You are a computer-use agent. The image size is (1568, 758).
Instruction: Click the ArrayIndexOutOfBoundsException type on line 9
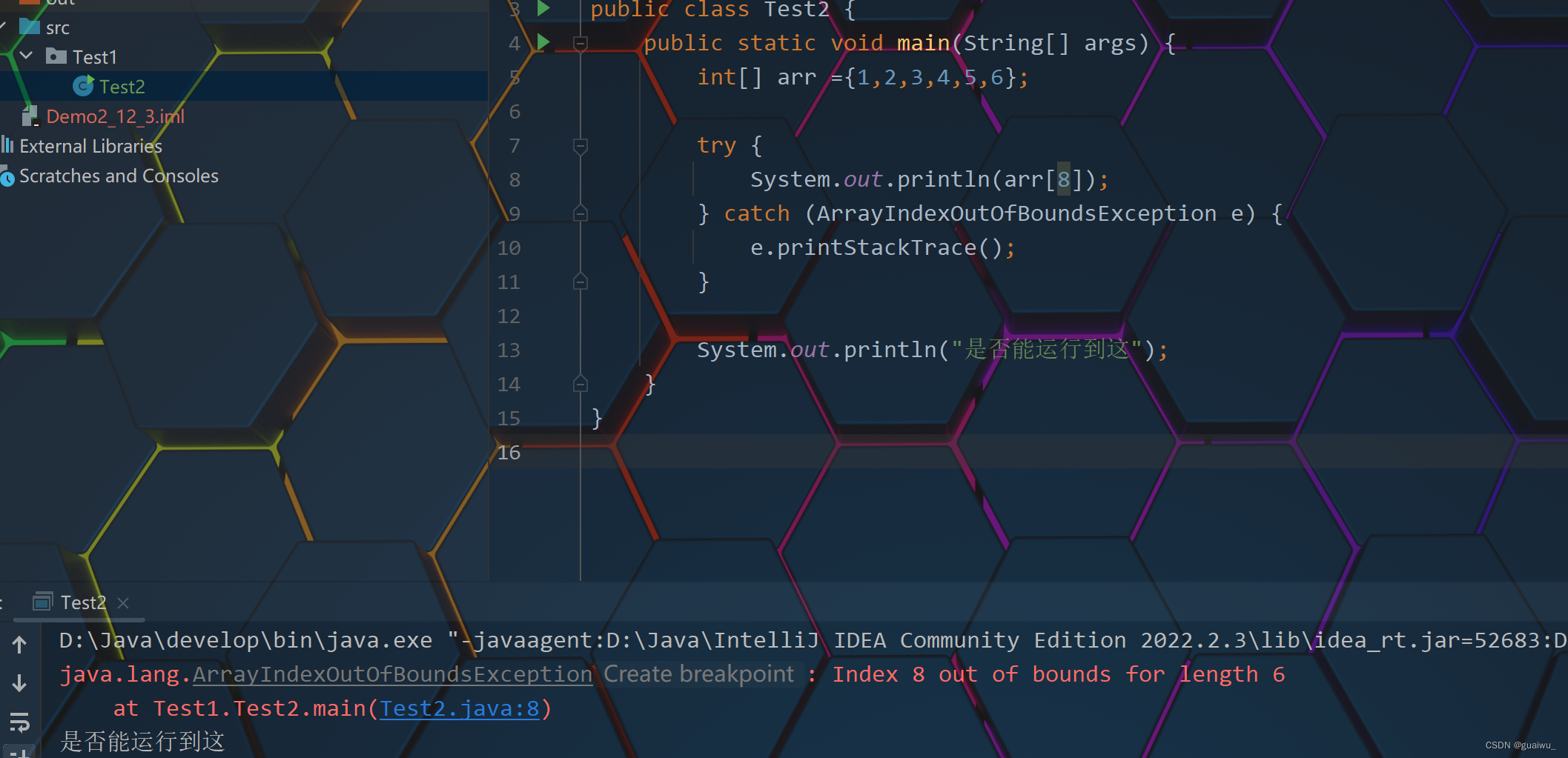tap(1016, 213)
